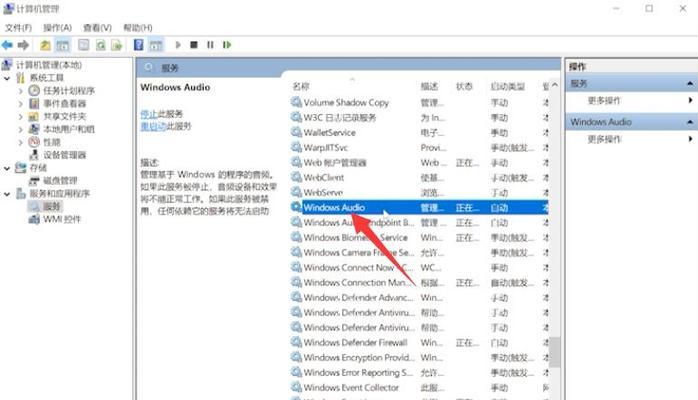This screenshot has height=400, width=698.
Task: Open 更多操作 under Windows Audio section
Action: (604, 139)
